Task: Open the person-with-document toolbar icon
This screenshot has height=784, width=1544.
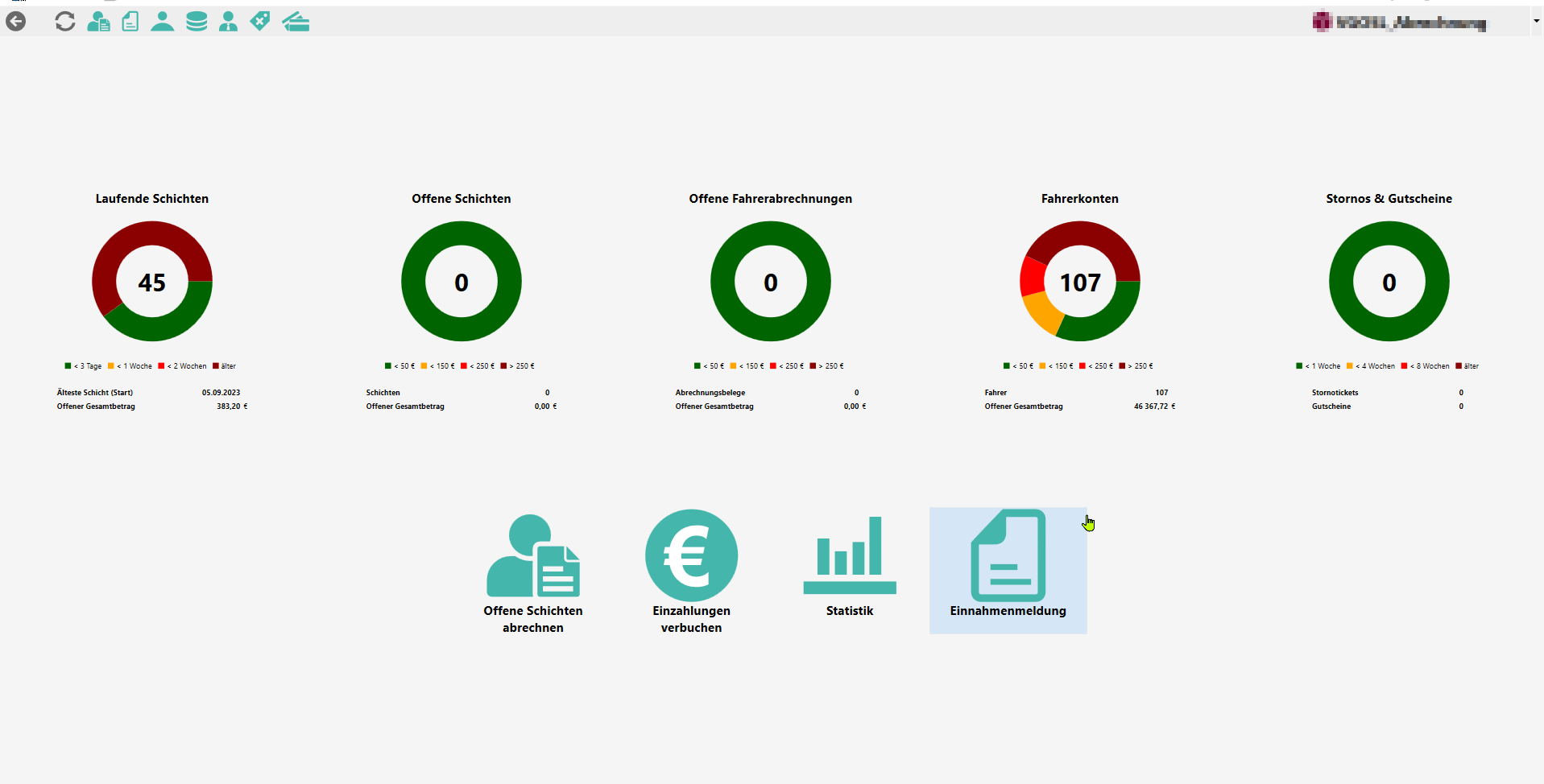Action: (x=98, y=22)
